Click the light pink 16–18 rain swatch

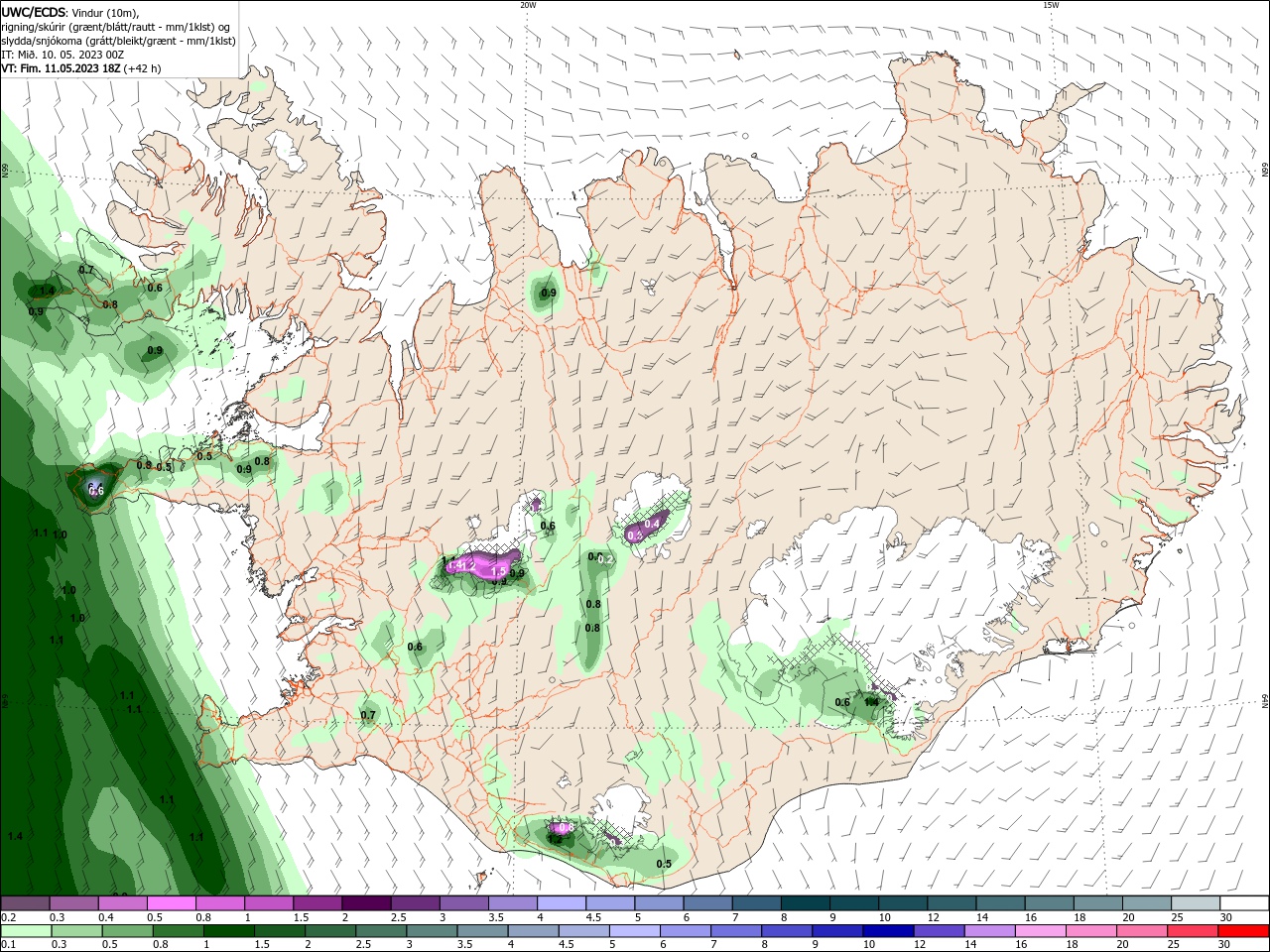click(1041, 931)
